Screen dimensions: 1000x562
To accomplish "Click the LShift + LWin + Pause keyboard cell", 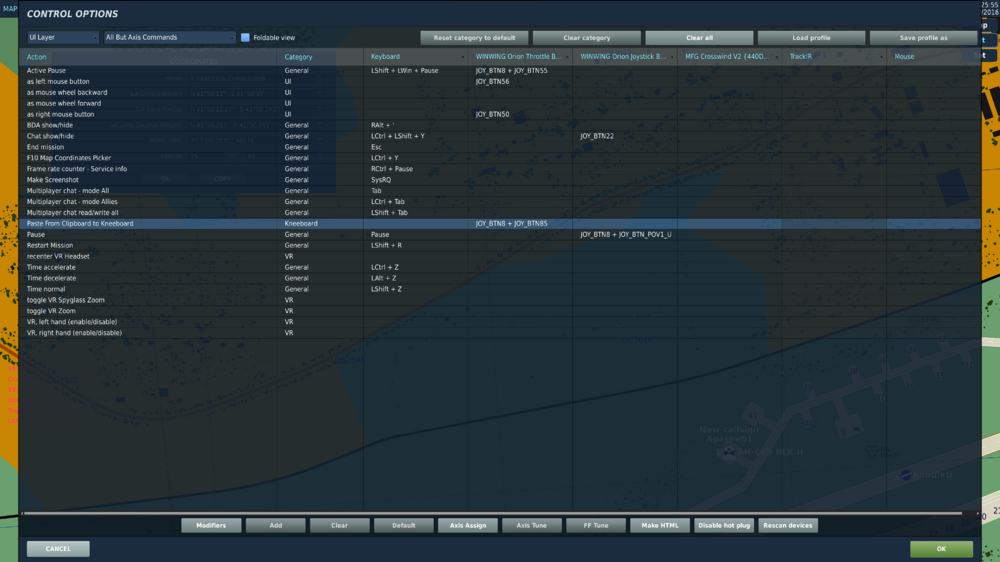I will click(415, 71).
